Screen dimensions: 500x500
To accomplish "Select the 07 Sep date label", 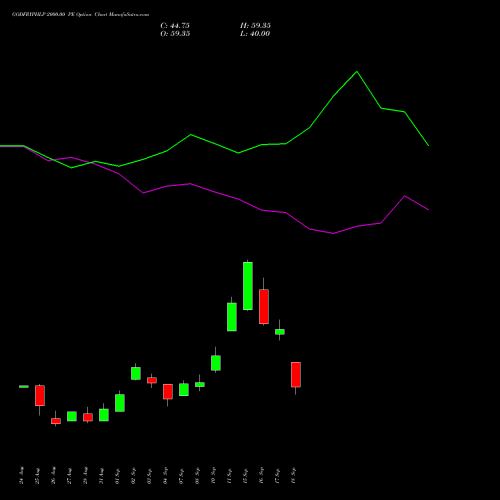I will pyautogui.click(x=182, y=476).
